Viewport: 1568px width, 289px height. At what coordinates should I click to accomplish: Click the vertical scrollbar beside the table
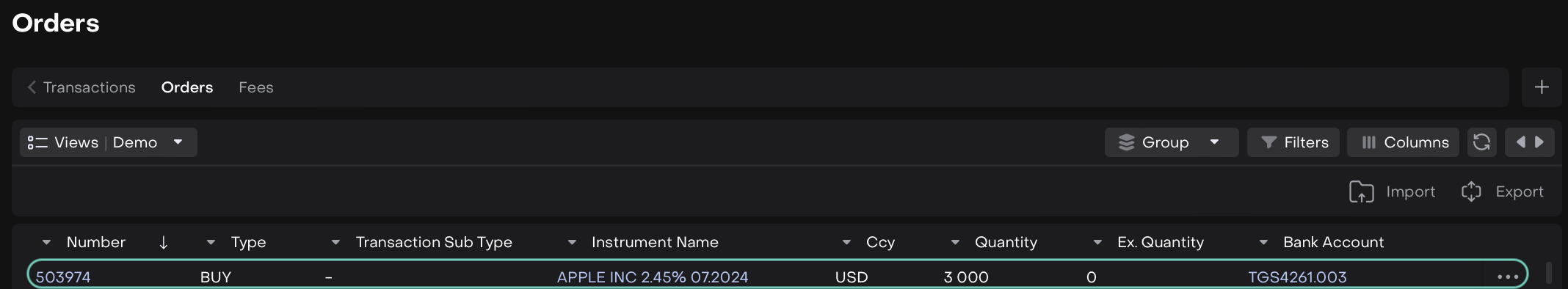tap(1549, 273)
